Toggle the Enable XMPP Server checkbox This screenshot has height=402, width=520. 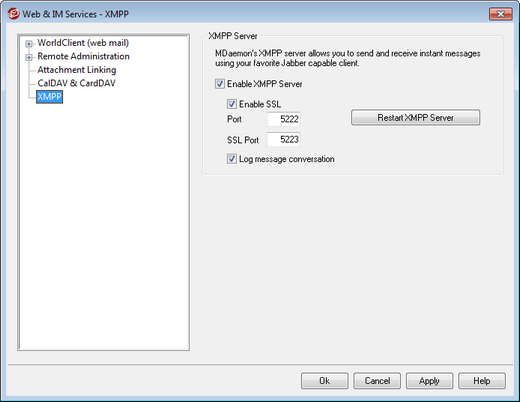[220, 84]
